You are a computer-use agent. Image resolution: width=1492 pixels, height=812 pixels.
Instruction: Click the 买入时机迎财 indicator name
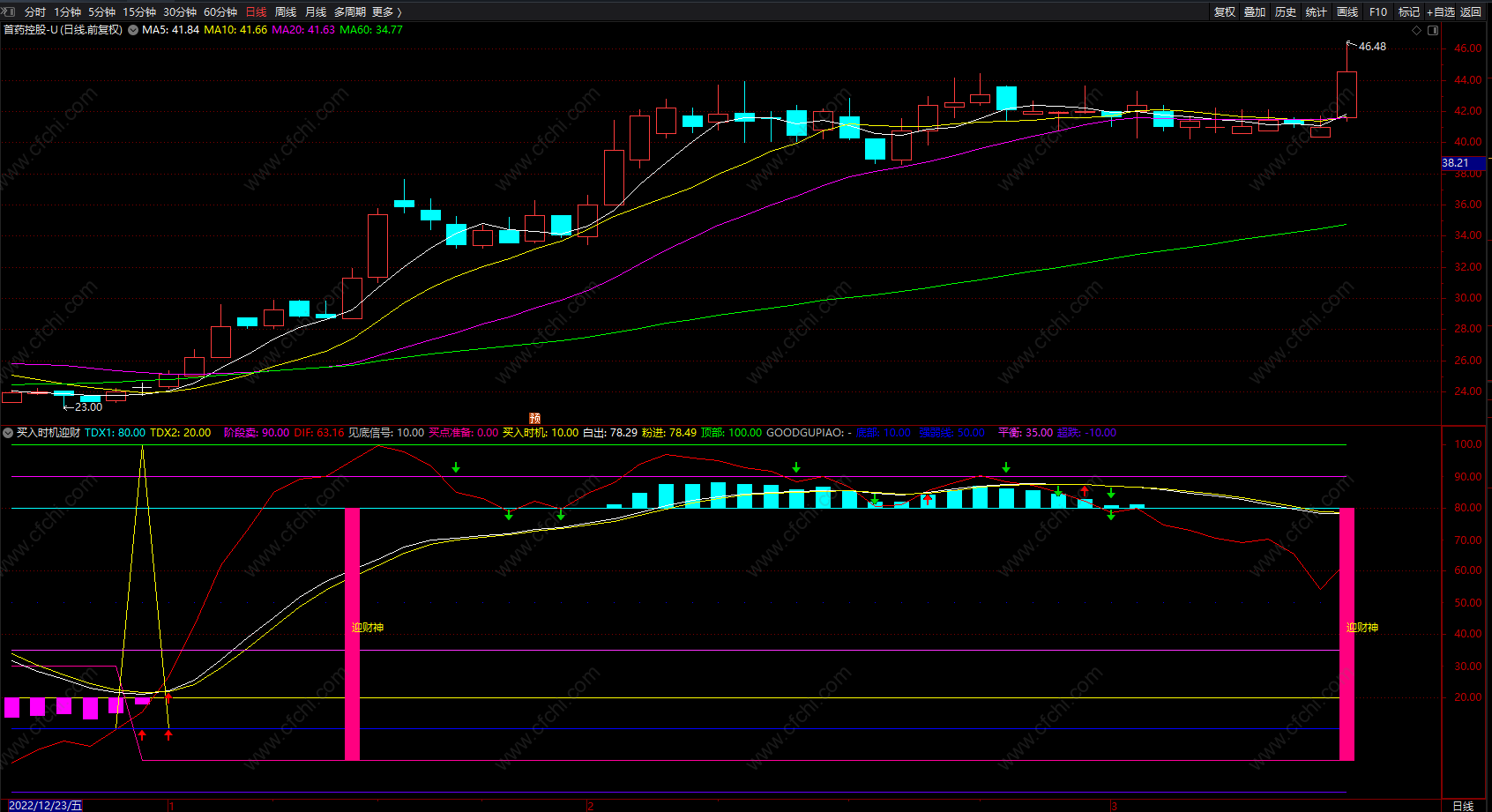pos(48,433)
